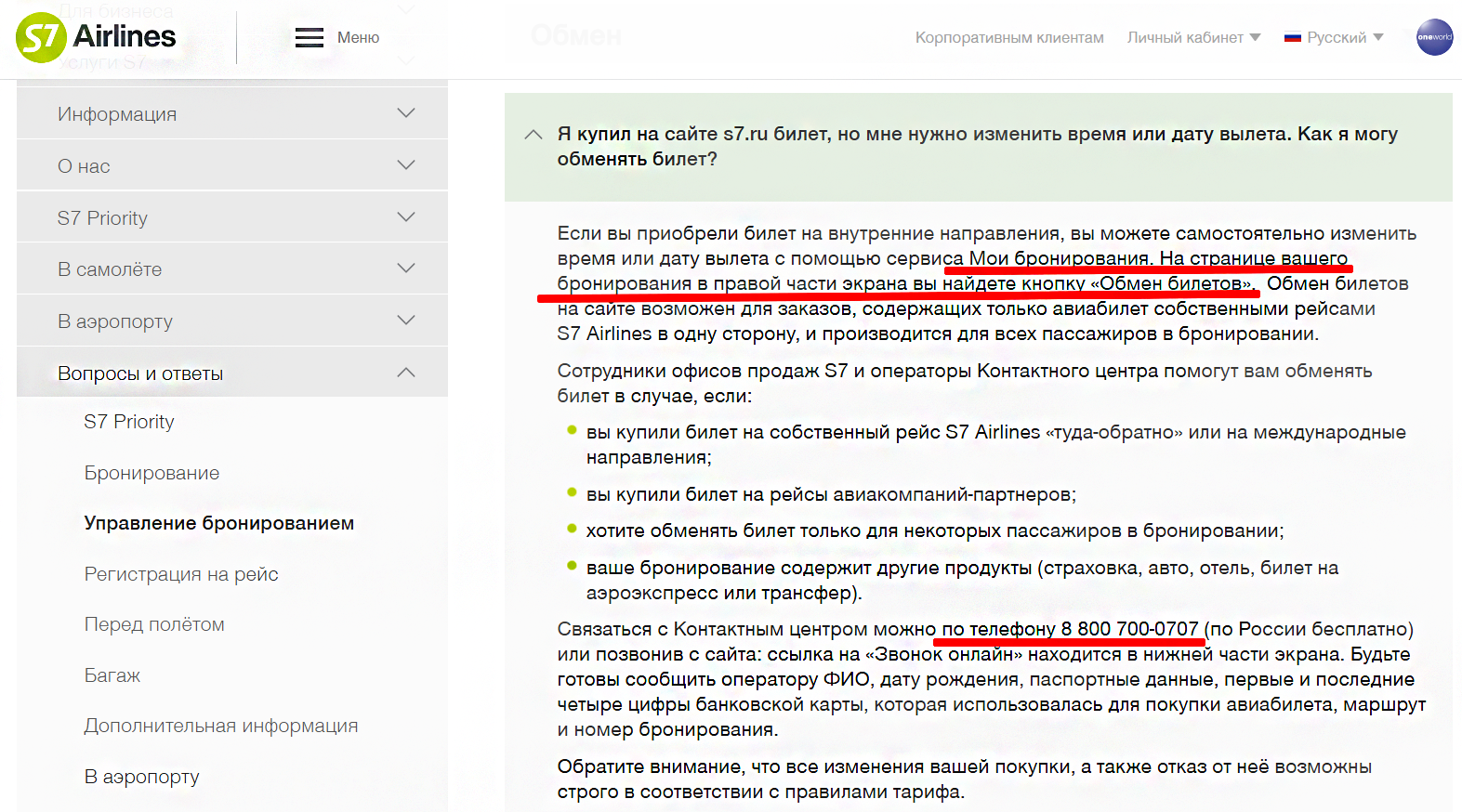Screen dimensions: 1462x812
Task: Open S7 Priority under Вопросы и ответы
Action: coord(129,422)
